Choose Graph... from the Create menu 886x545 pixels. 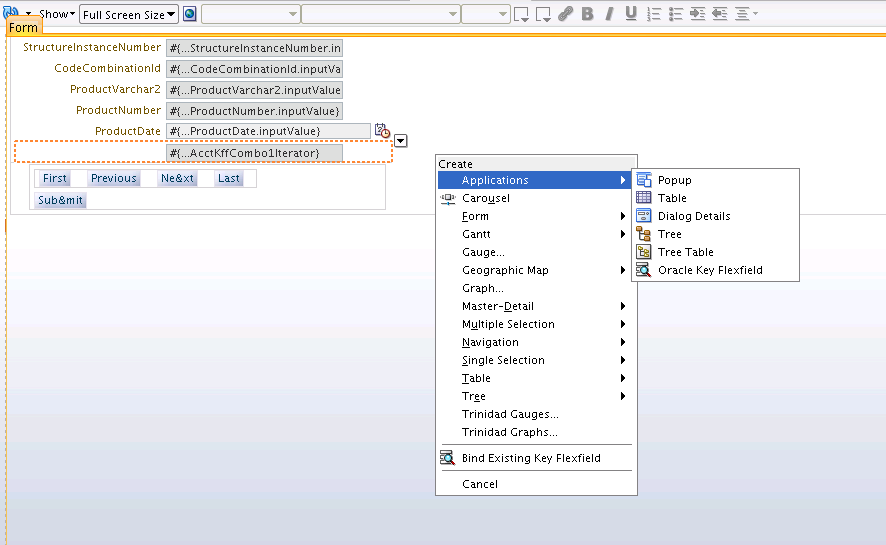pos(534,289)
